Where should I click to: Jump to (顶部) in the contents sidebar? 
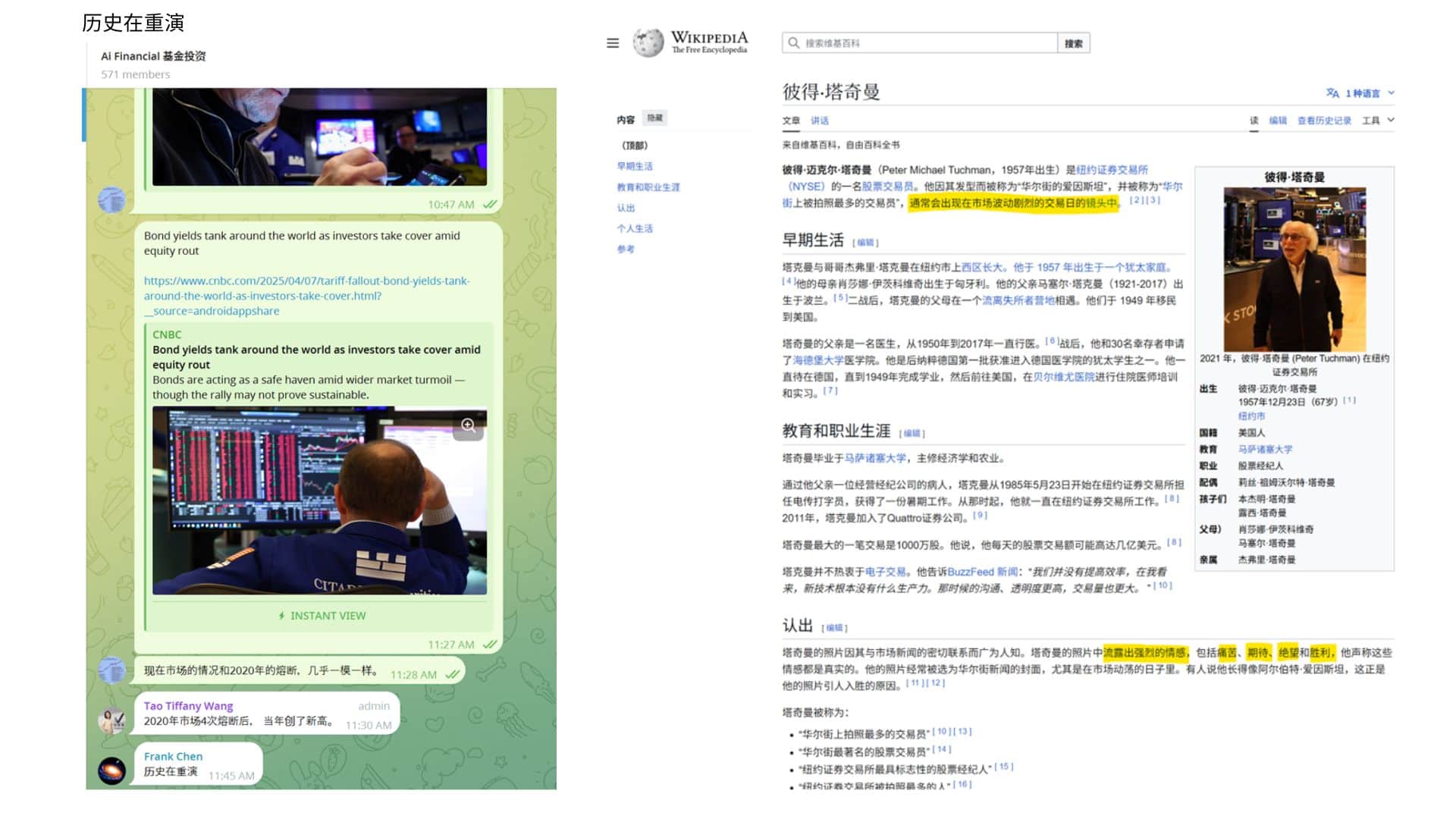pos(635,146)
